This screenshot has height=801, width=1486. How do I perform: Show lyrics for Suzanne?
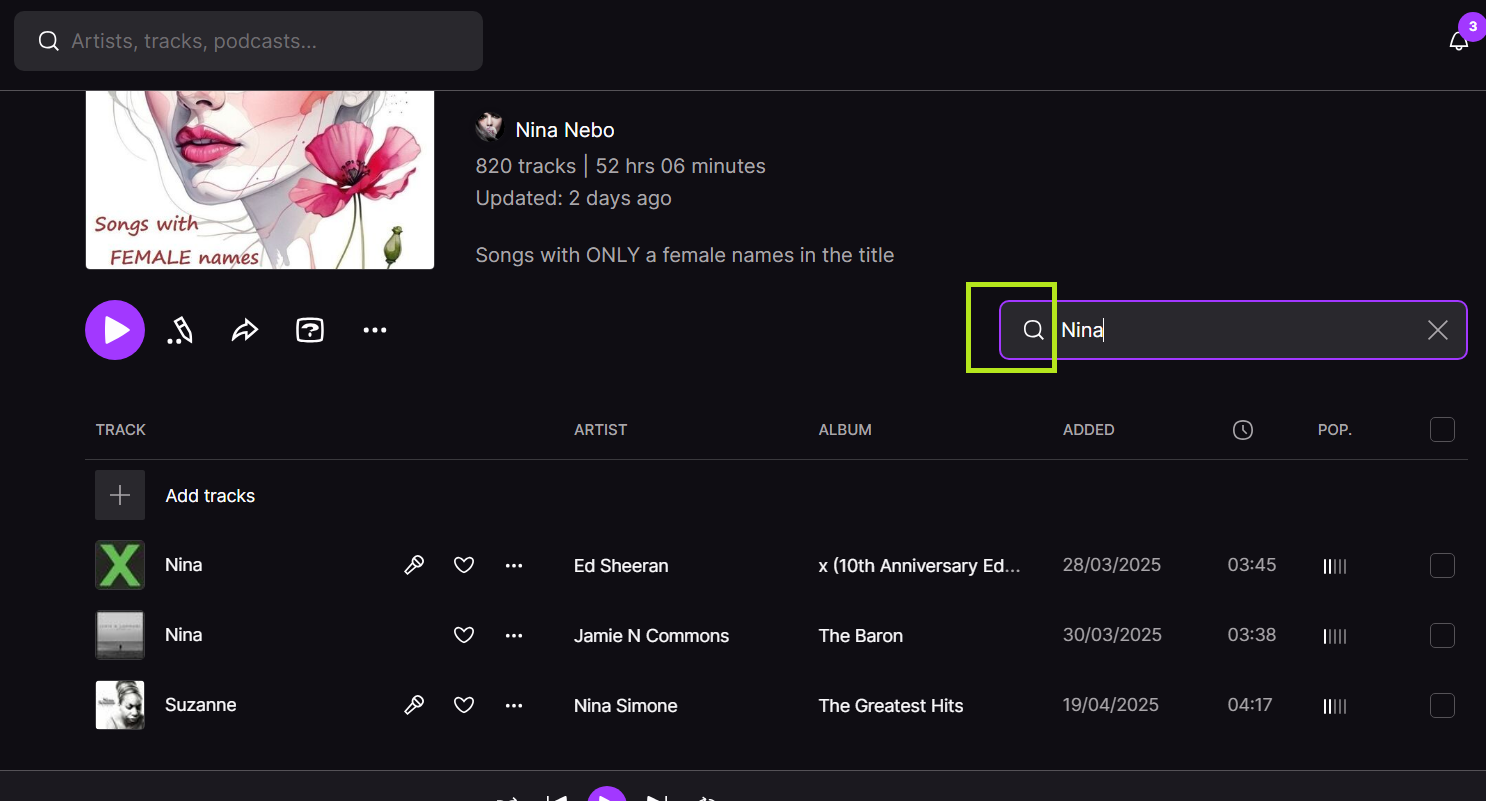414,705
